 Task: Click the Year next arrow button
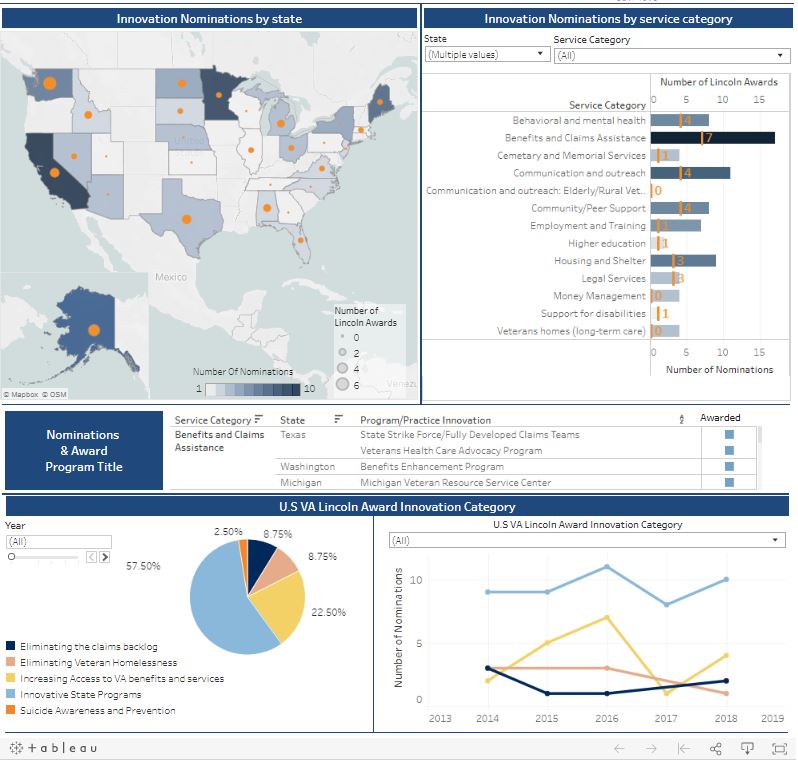coord(104,557)
